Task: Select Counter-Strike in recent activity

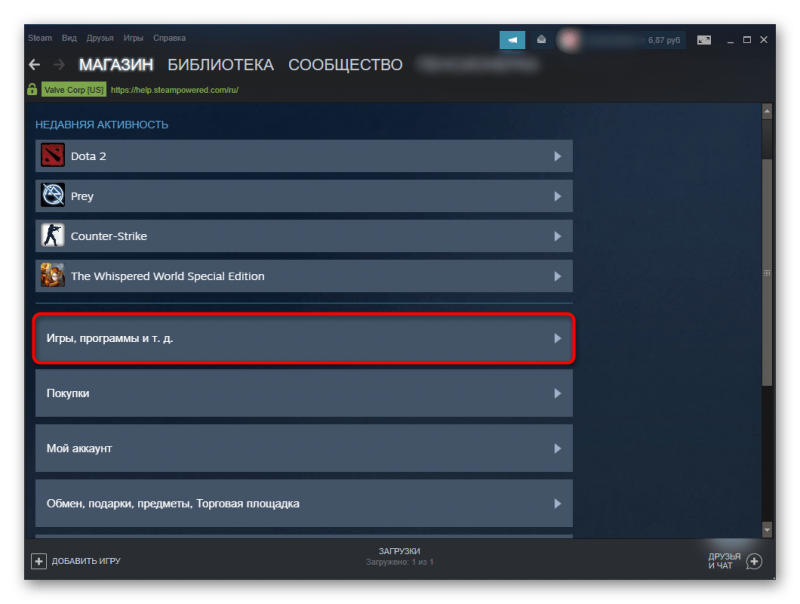Action: 304,236
